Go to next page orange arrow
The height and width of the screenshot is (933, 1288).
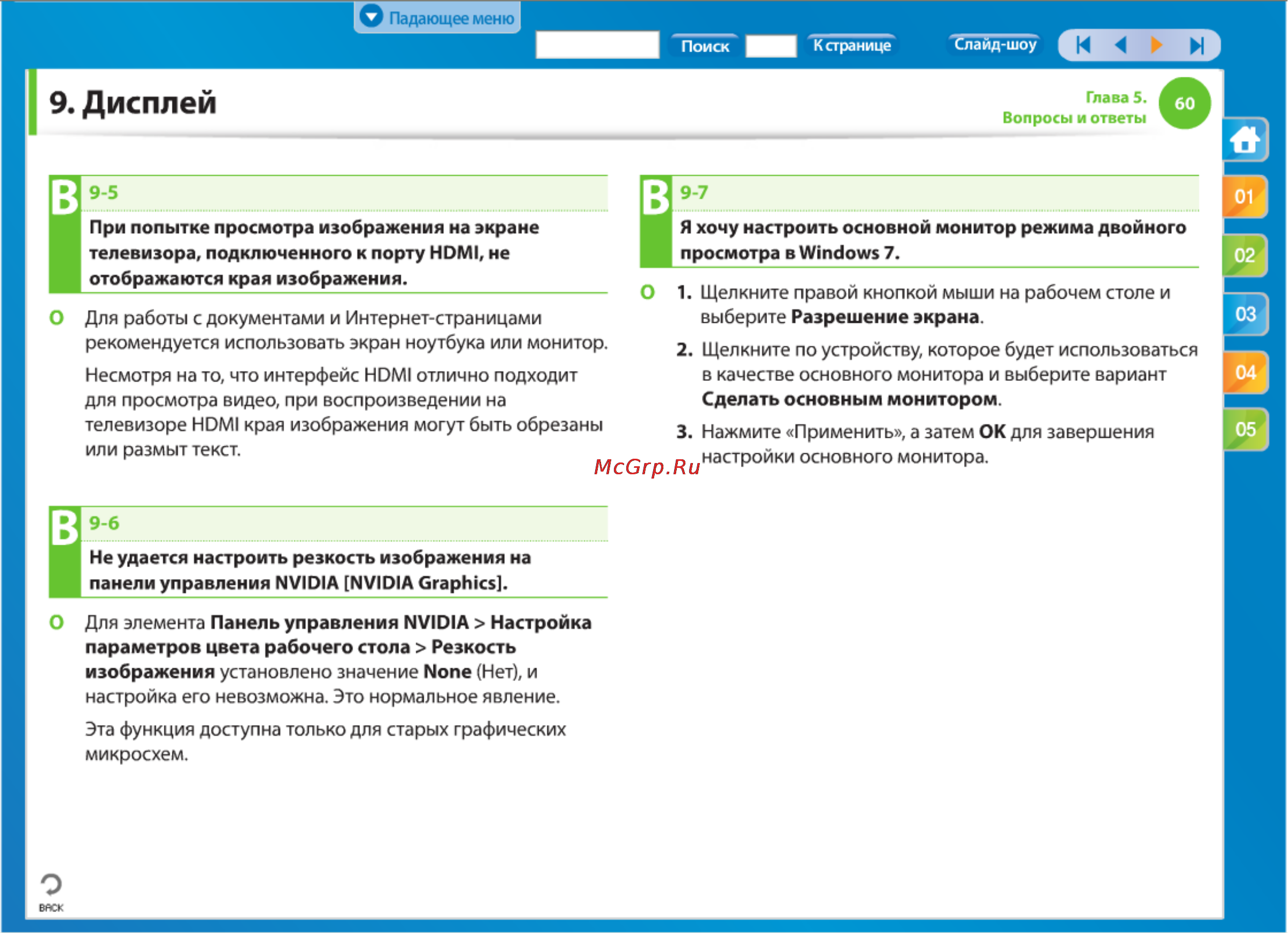[1156, 45]
